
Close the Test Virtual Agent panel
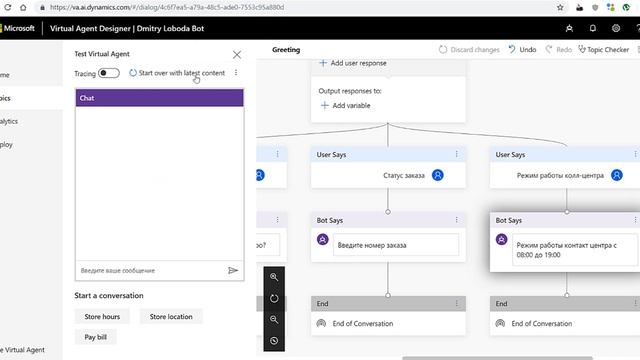pyautogui.click(x=237, y=55)
